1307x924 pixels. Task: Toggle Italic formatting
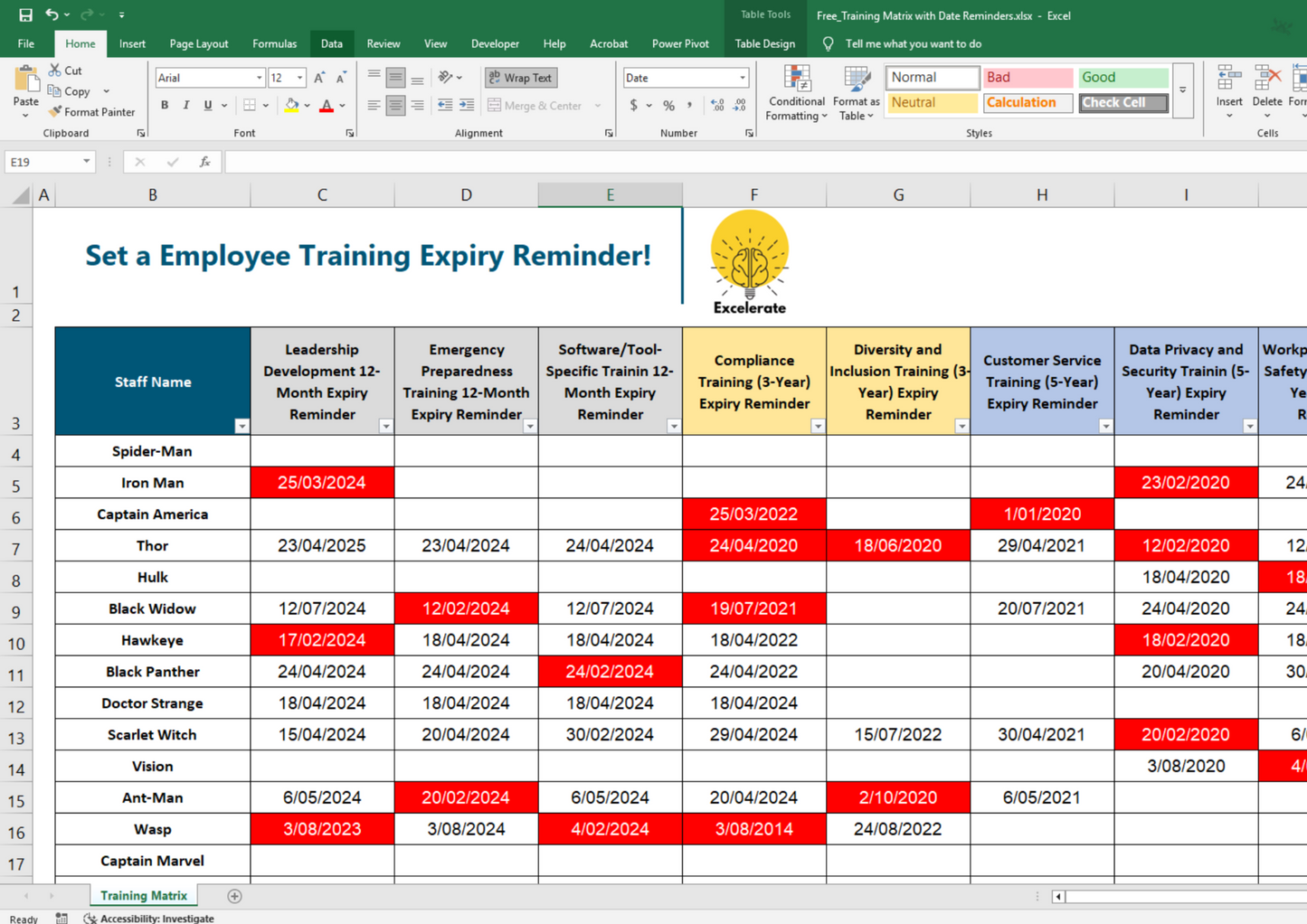[186, 106]
